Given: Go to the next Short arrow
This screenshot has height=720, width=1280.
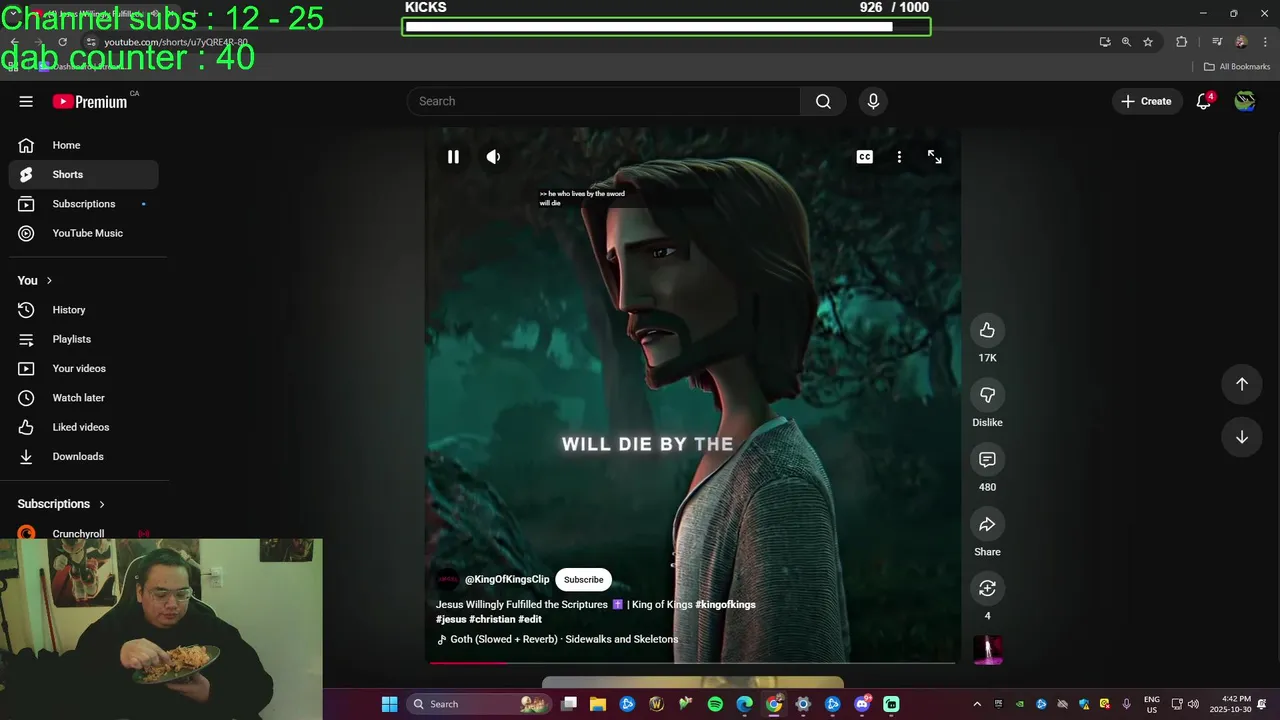Looking at the screenshot, I should (x=1241, y=437).
